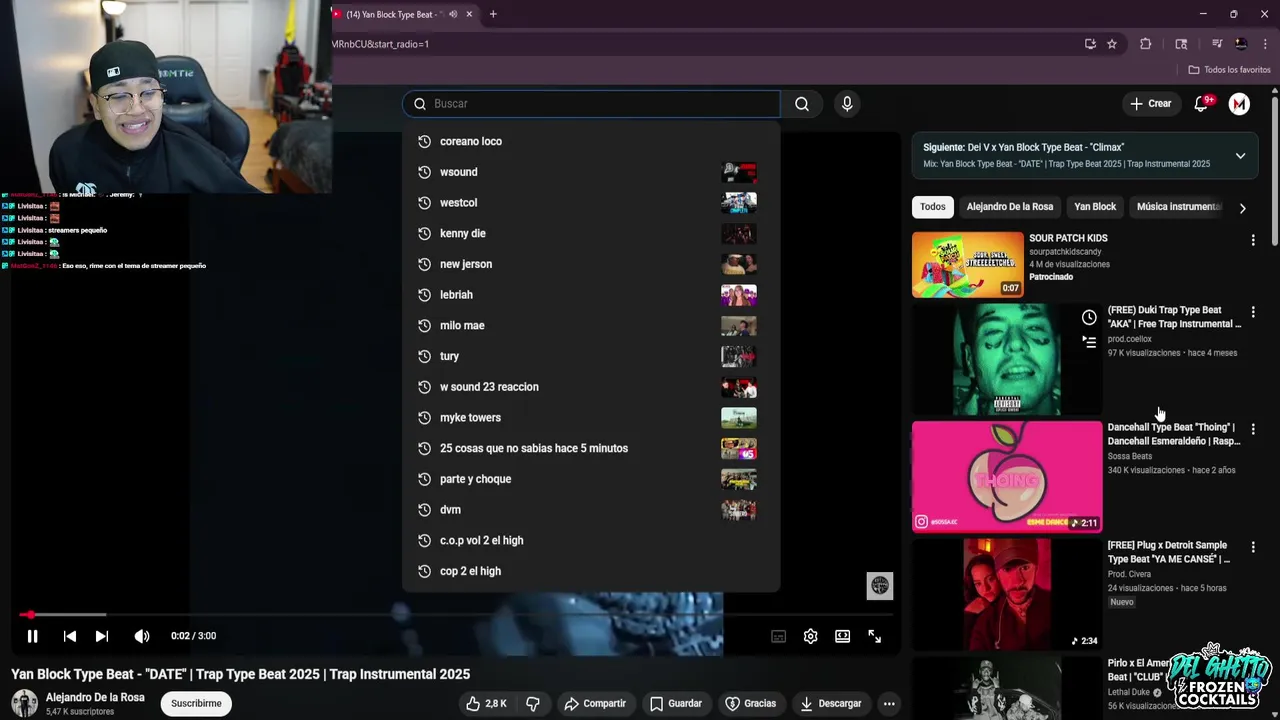Select suggestion cop 2 el high
The image size is (1280, 720).
click(x=590, y=571)
